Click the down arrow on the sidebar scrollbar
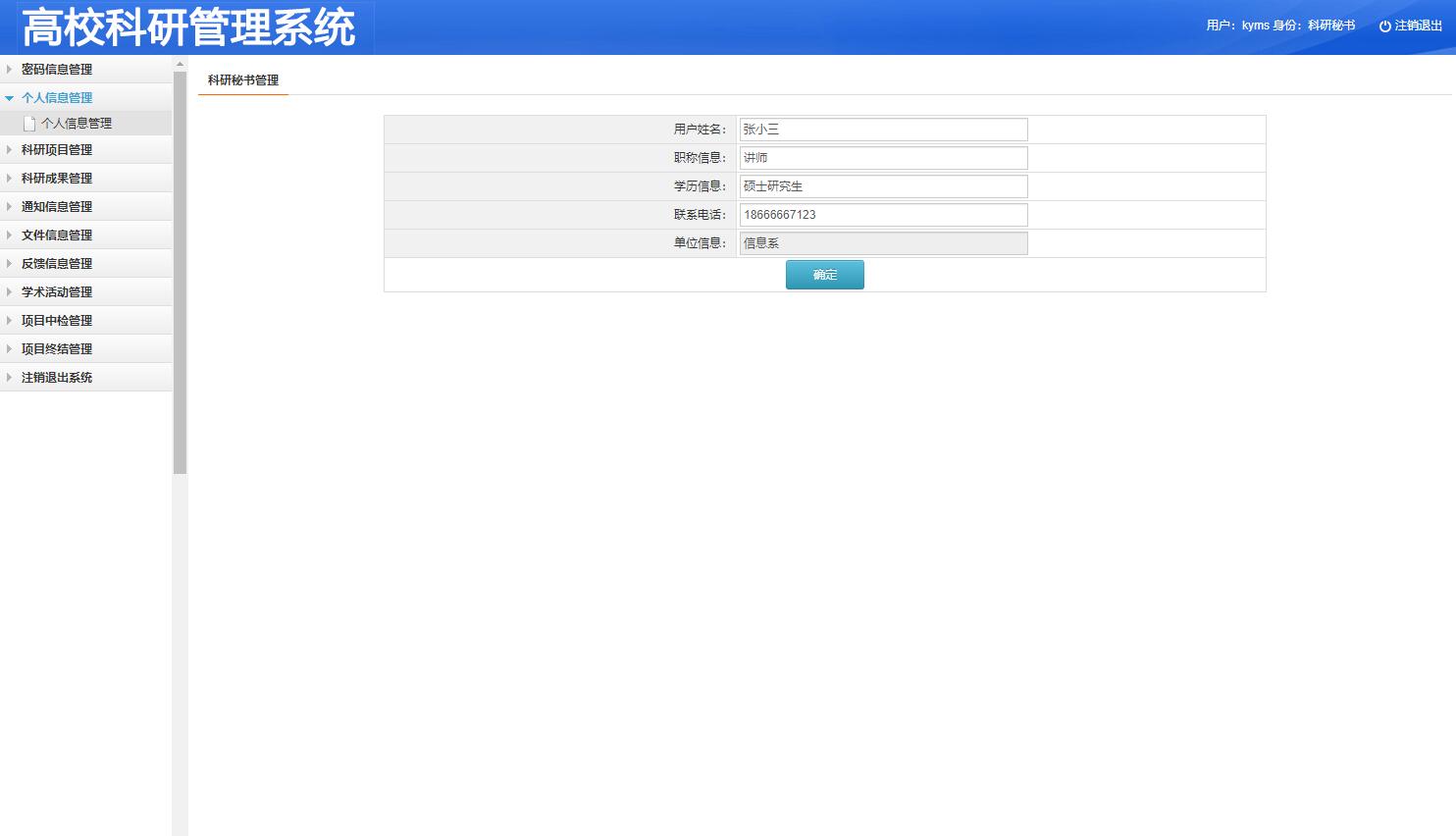This screenshot has height=836, width=1456. tap(180, 829)
